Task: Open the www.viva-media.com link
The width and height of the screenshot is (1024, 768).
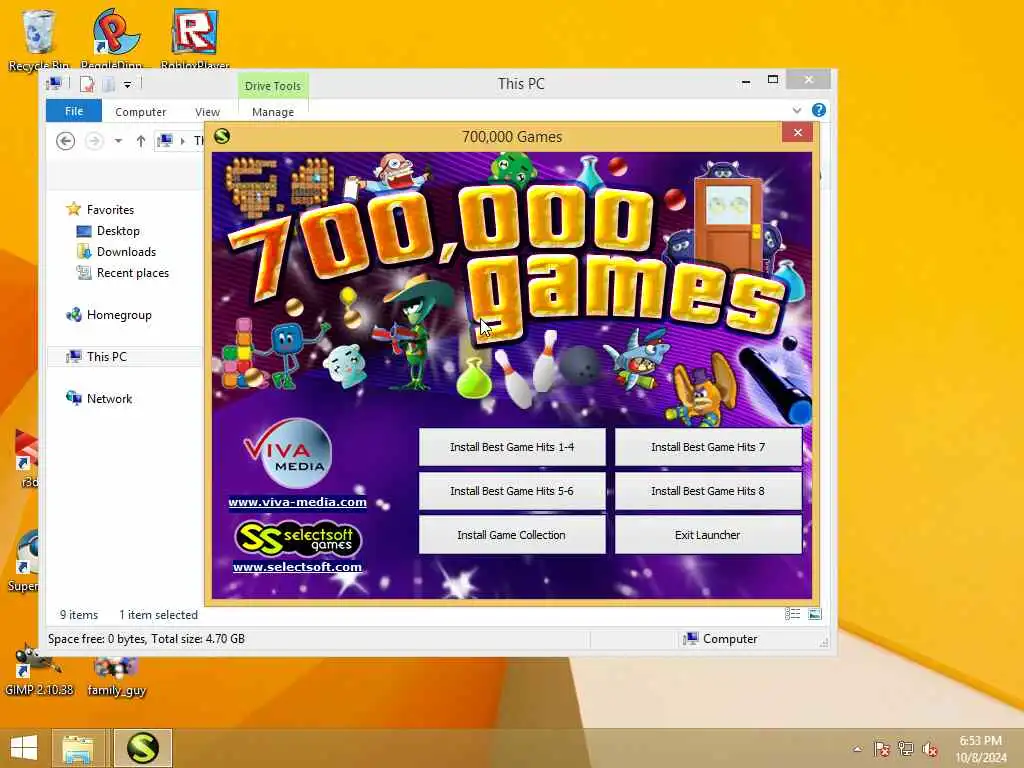Action: tap(297, 502)
